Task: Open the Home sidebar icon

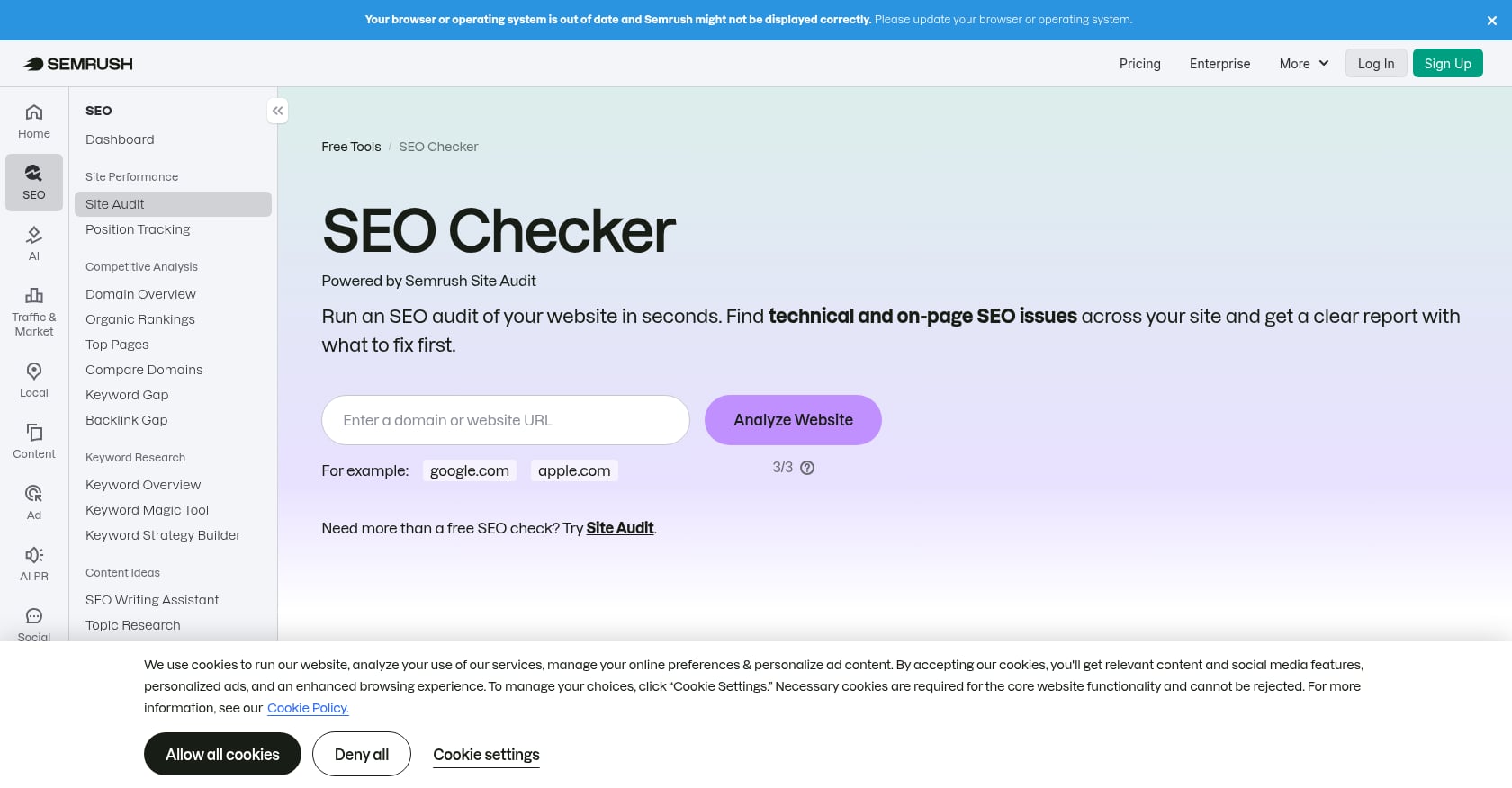Action: coord(34,121)
